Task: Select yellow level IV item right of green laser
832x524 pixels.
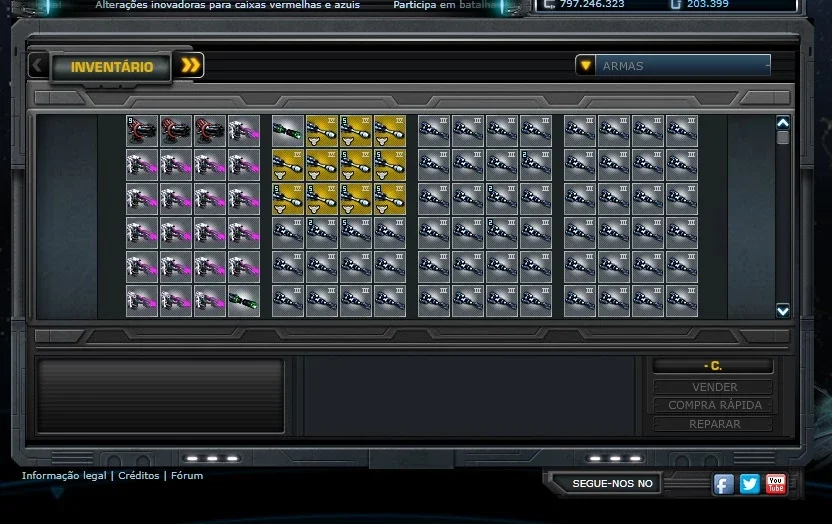Action: click(x=322, y=131)
